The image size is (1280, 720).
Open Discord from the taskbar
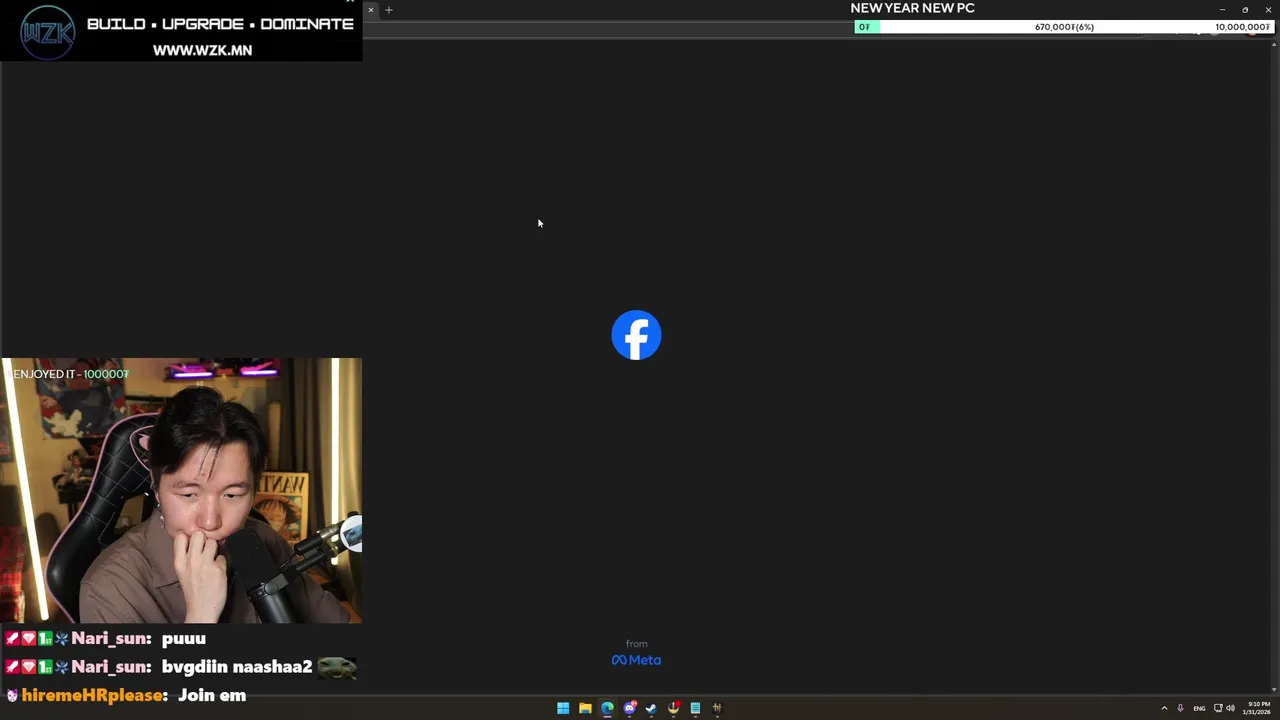pyautogui.click(x=629, y=708)
